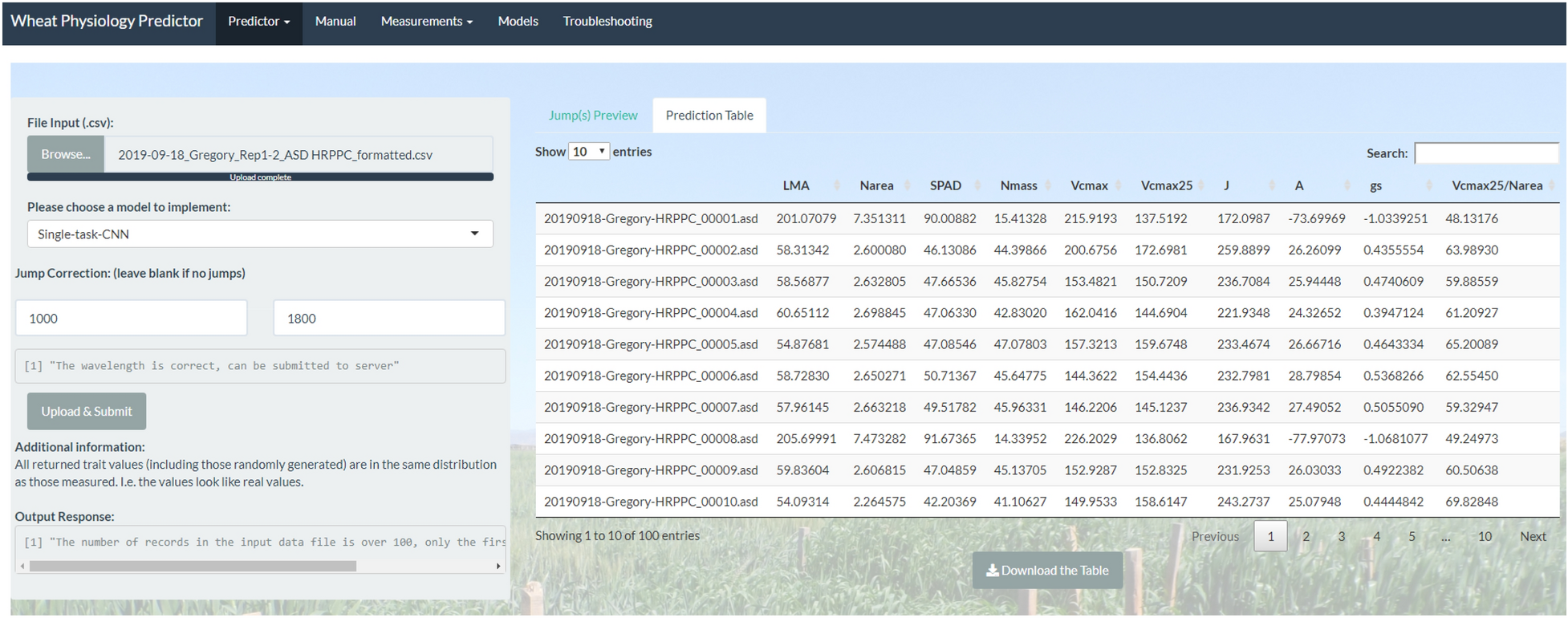
Task: Click row 20190918-Gregory-HRPPC_00002.asd
Action: pos(1047,250)
